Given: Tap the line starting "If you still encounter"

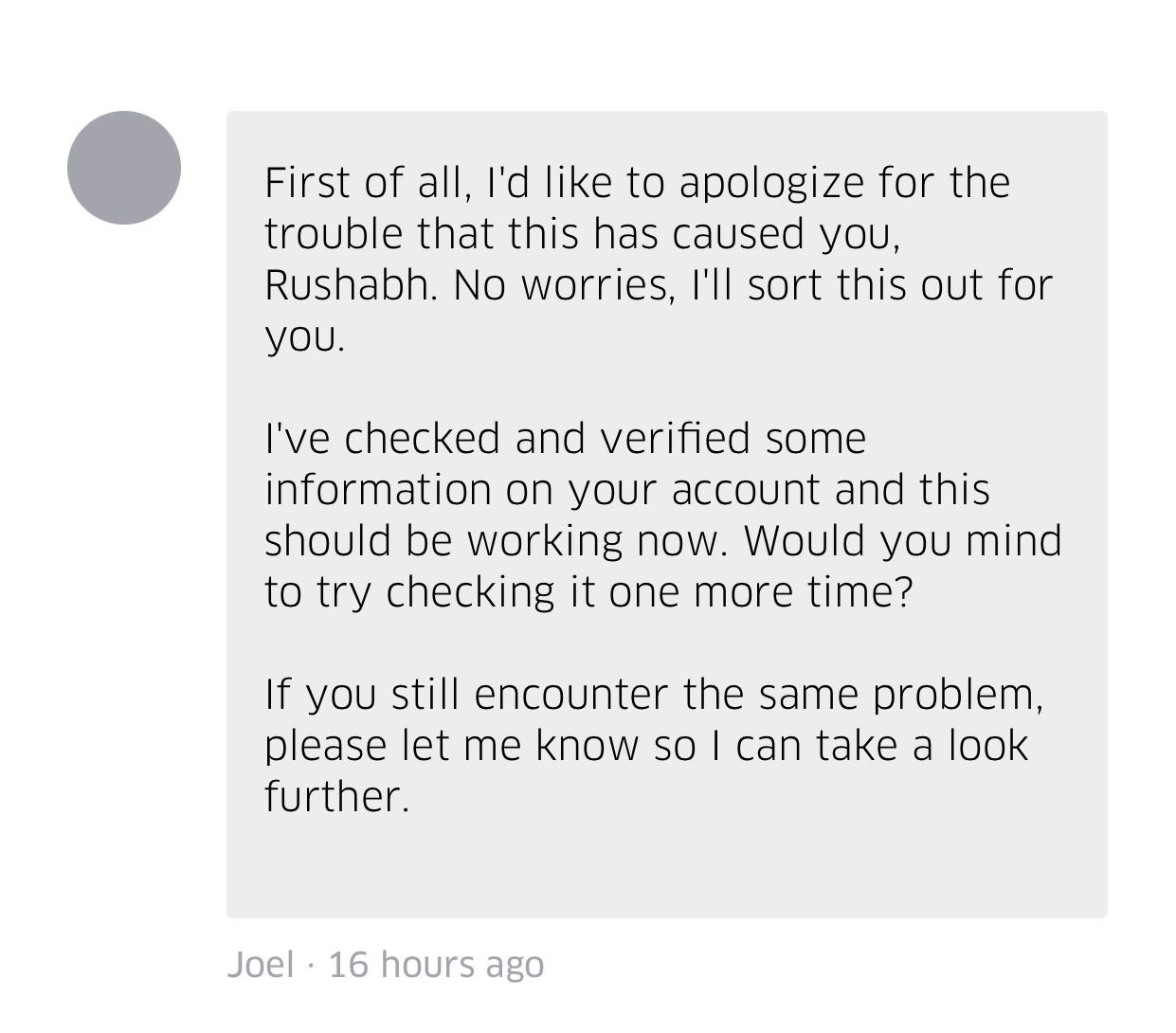Looking at the screenshot, I should [654, 695].
